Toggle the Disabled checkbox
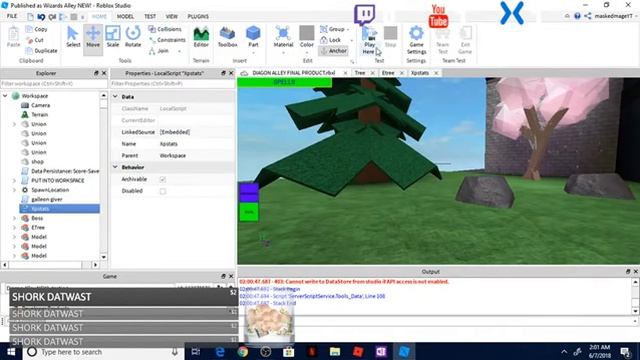 [x=163, y=191]
